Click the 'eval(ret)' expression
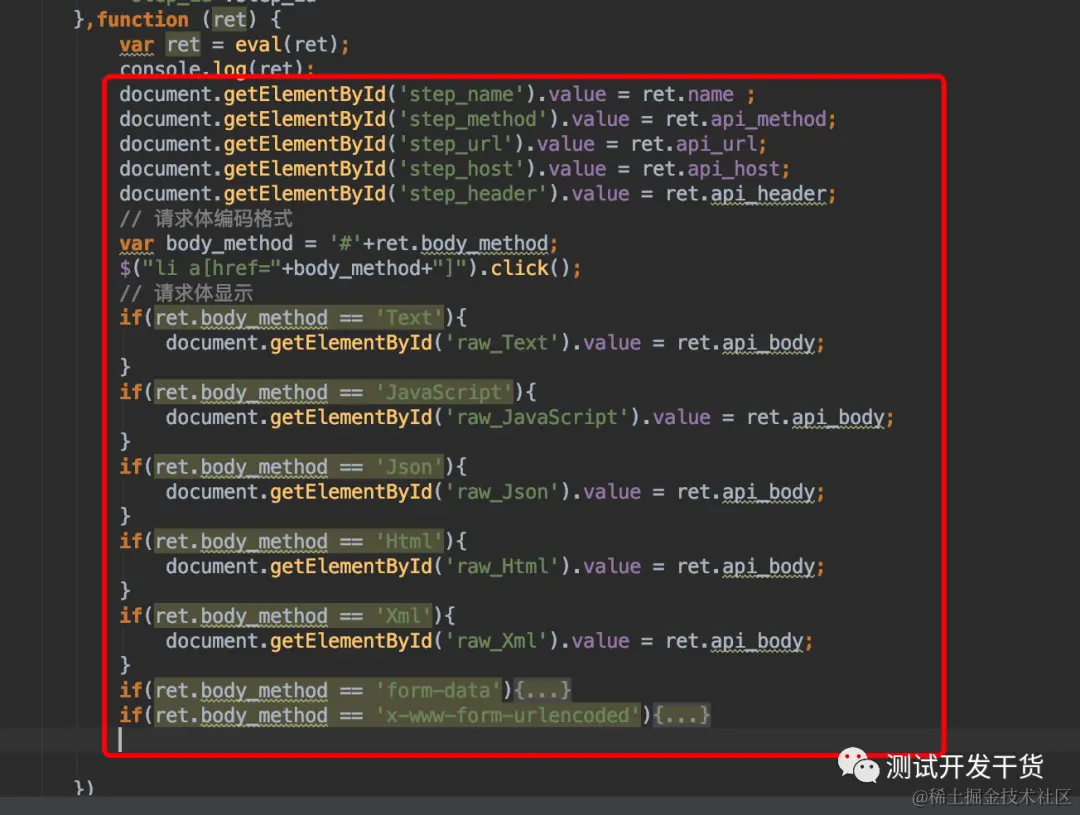Image resolution: width=1080 pixels, height=815 pixels. 287,44
